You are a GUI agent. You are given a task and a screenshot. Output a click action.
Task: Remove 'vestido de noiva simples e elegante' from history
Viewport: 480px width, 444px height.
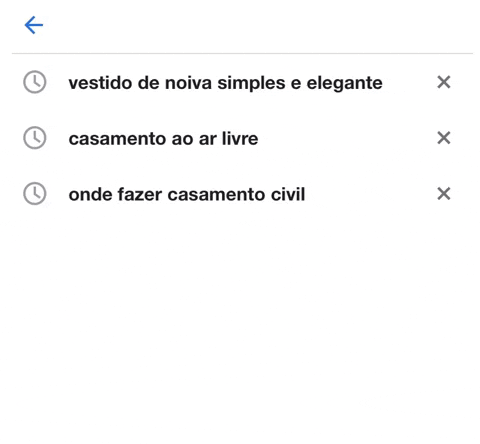[444, 82]
